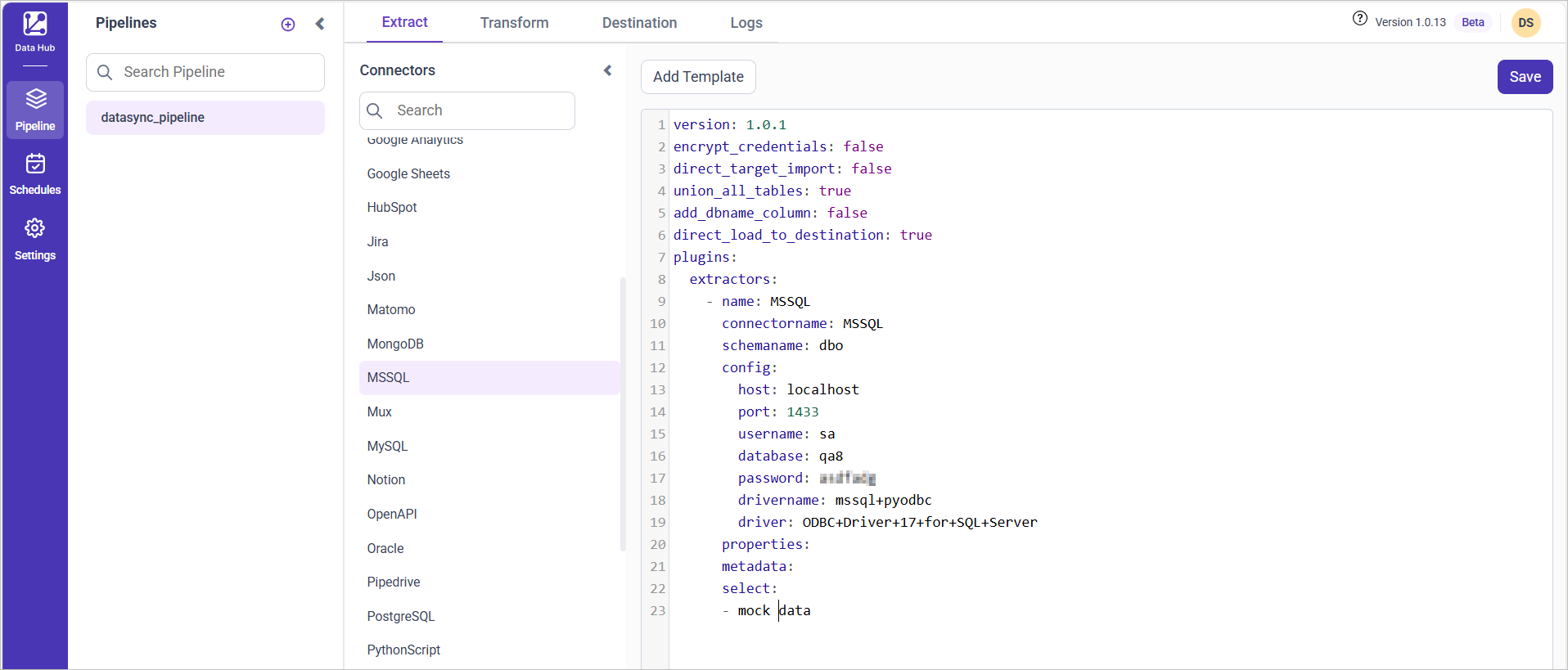Select the datasync_pipeline entry
The height and width of the screenshot is (670, 1568).
pyautogui.click(x=205, y=118)
